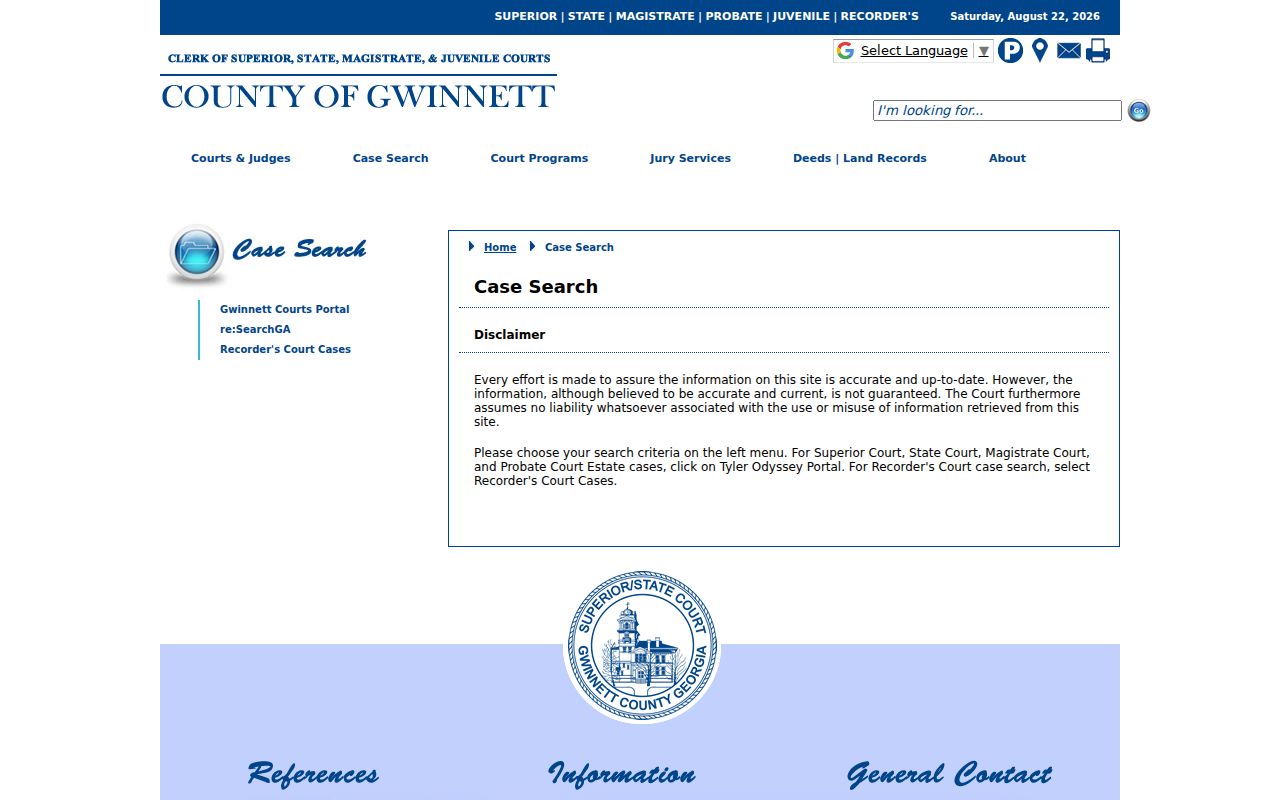Click the Information footer heading
The width and height of the screenshot is (1280, 800).
coord(622,774)
